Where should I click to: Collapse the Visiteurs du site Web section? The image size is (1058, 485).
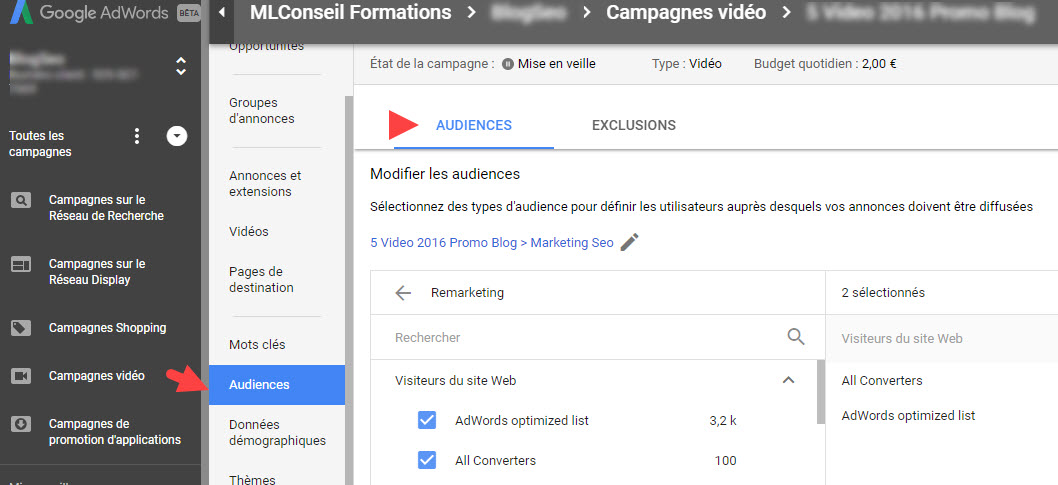click(787, 380)
